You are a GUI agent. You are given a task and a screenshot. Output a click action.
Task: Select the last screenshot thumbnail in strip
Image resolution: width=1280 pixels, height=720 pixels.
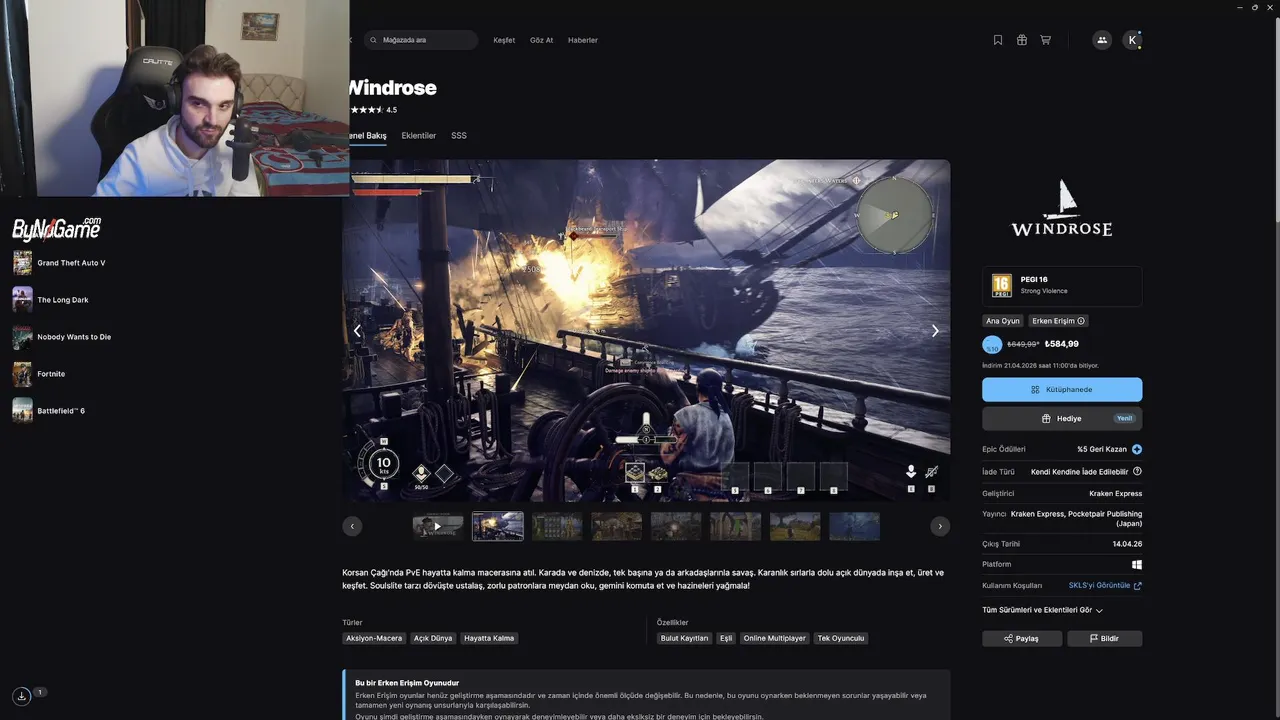855,526
